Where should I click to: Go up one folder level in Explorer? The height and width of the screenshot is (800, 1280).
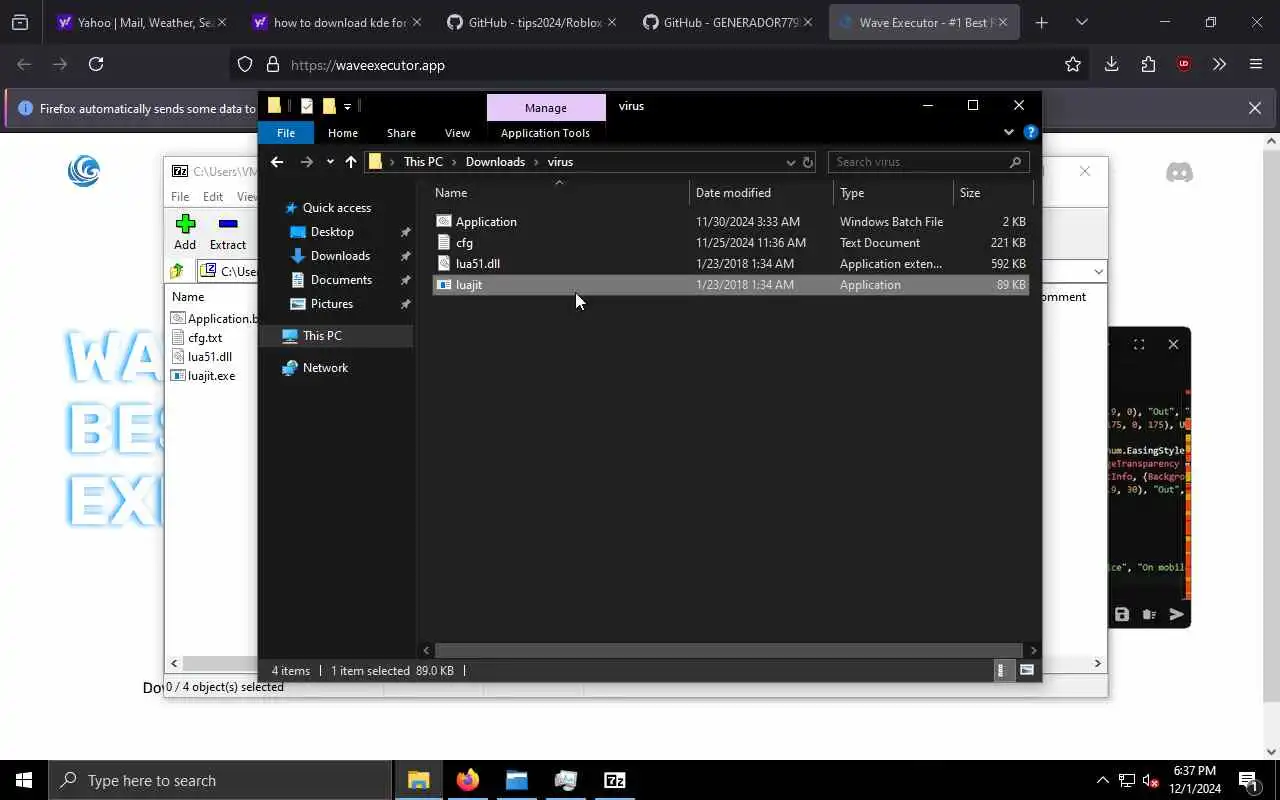[x=351, y=162]
